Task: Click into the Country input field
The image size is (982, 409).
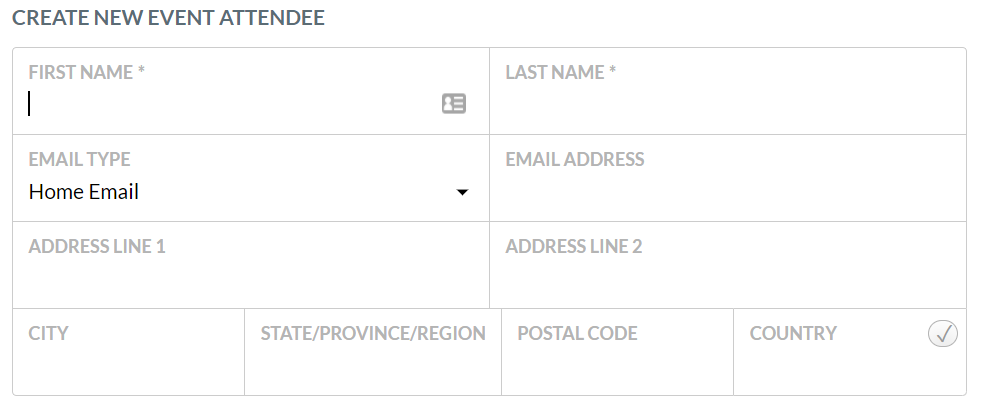Action: coord(850,366)
